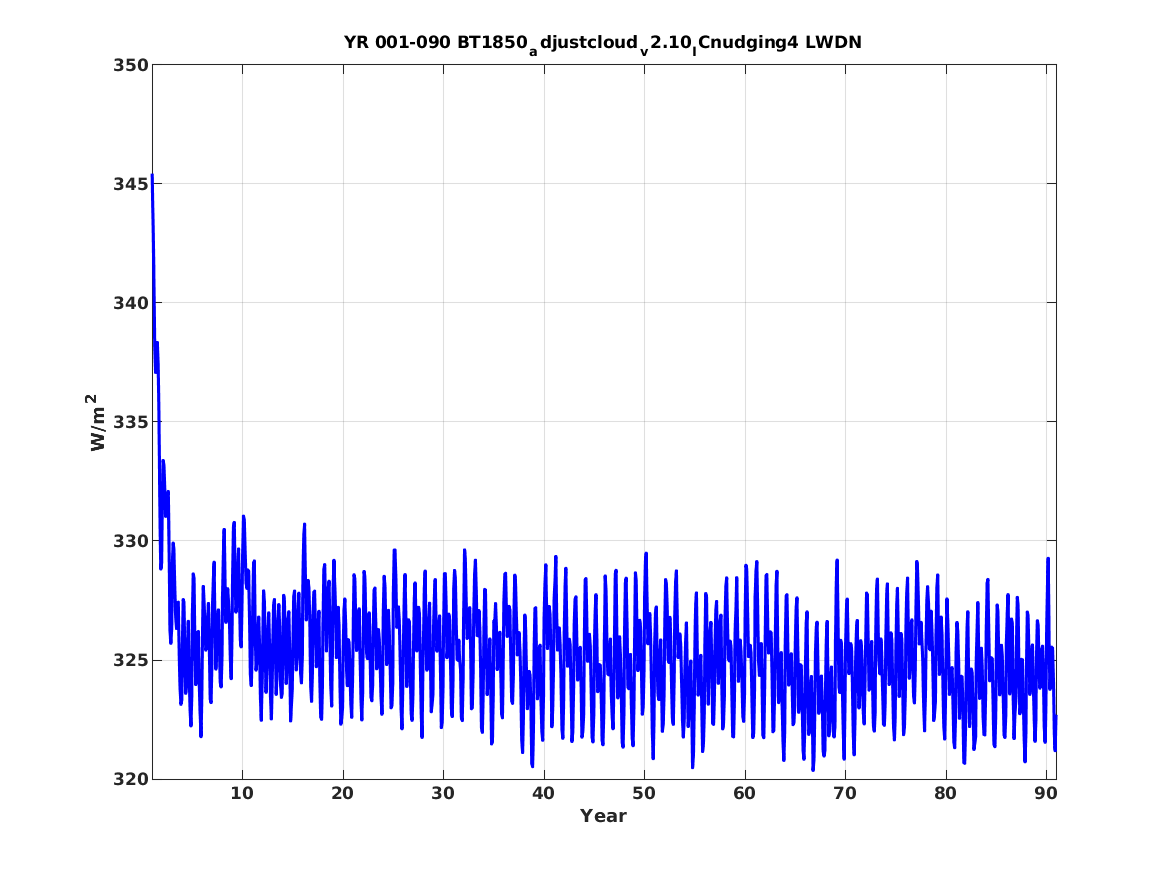Click the X-axis tick label 10
Viewport: 1167px width, 875px height.
tap(242, 793)
